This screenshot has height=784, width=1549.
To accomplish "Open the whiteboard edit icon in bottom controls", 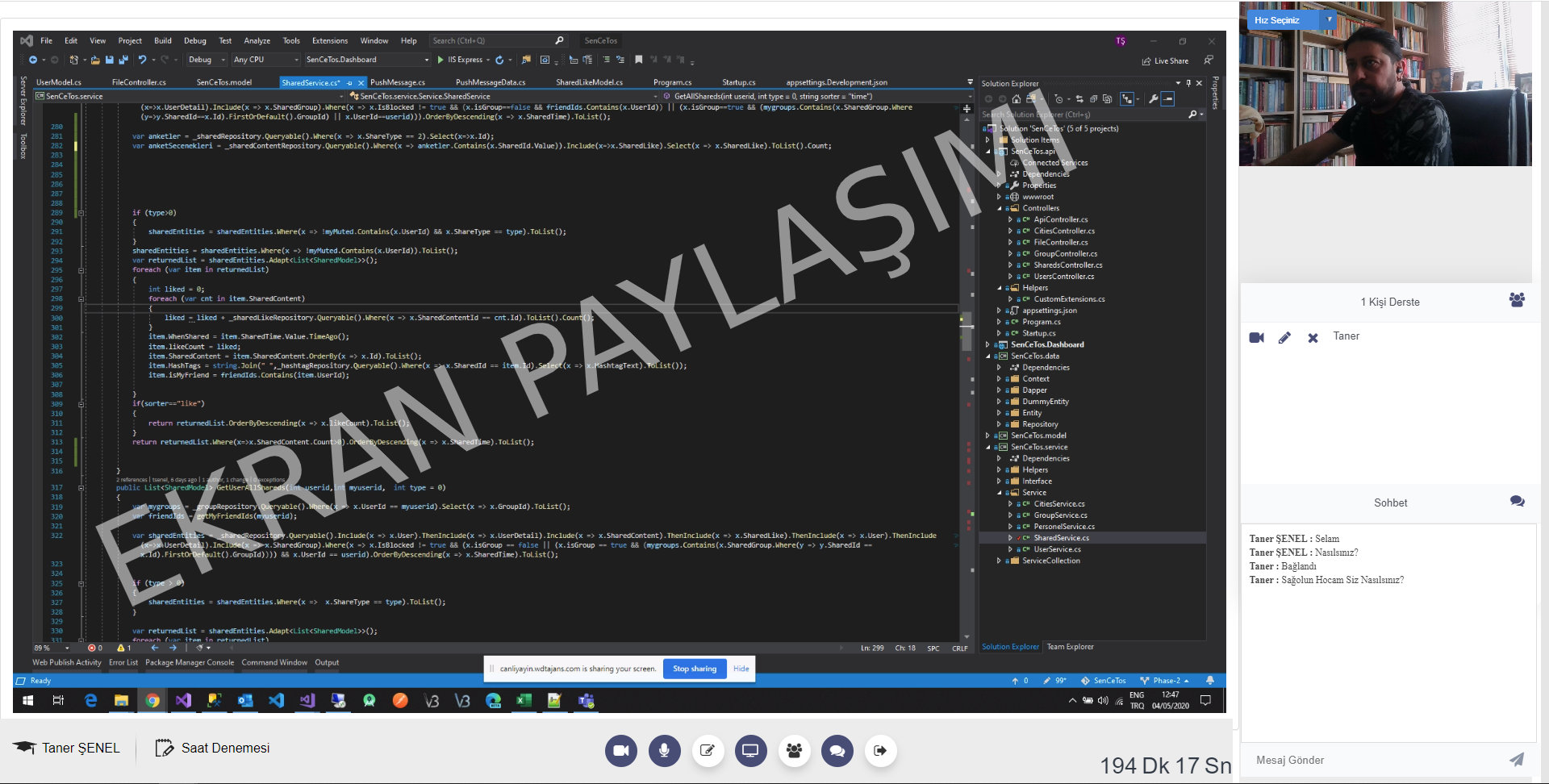I will click(x=708, y=751).
